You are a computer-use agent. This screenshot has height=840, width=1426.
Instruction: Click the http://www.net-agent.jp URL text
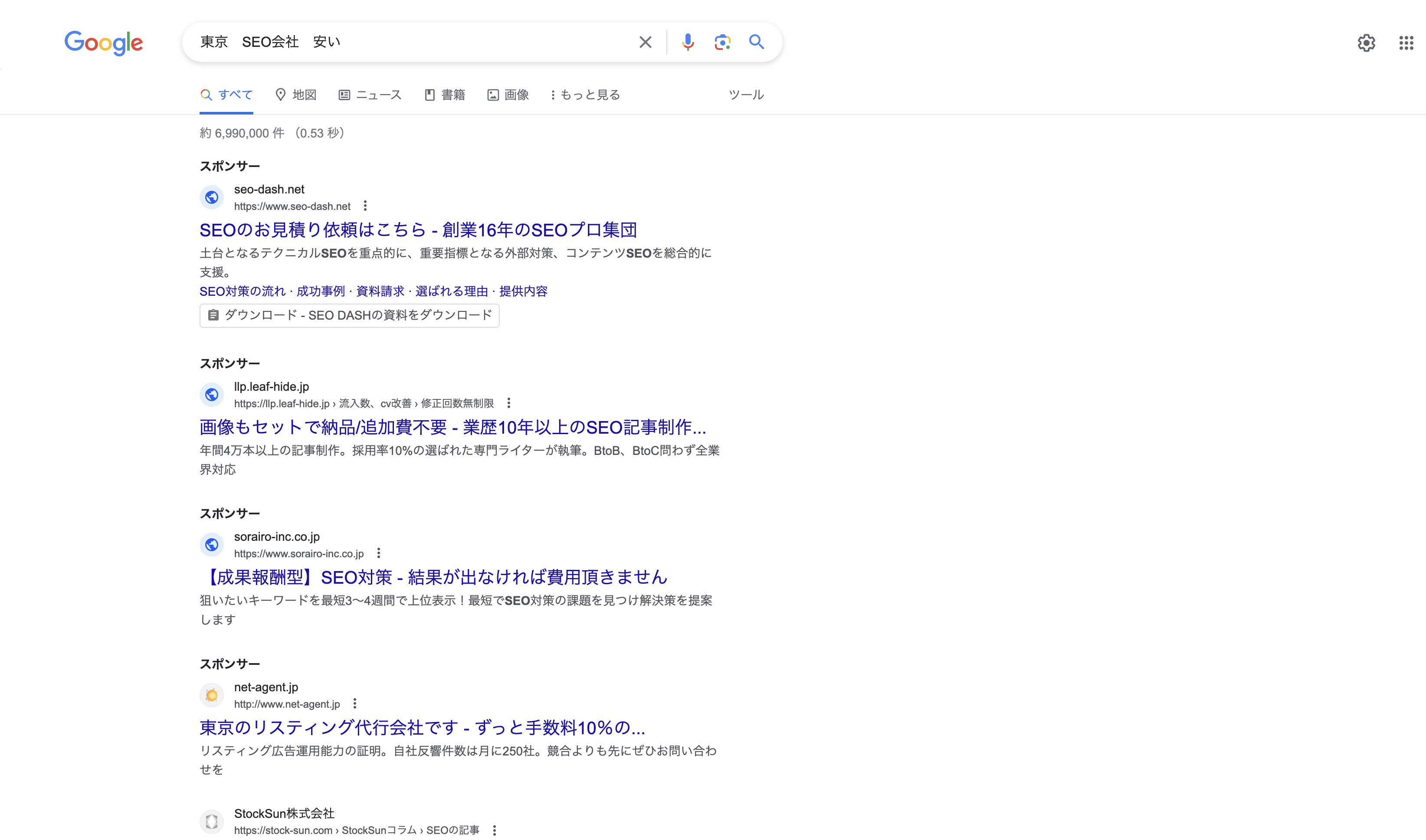coord(287,704)
